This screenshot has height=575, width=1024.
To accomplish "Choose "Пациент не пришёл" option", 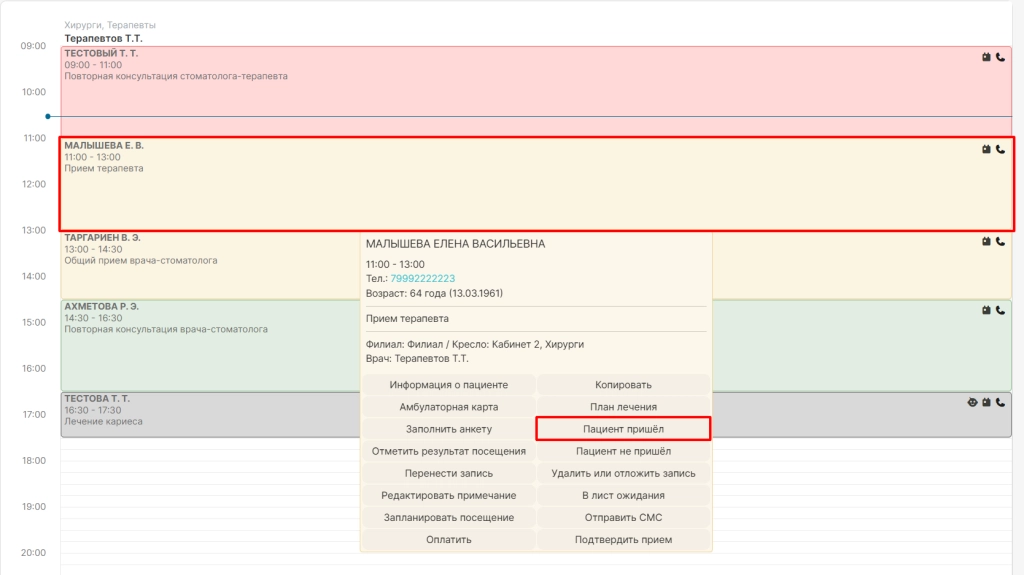I will (623, 451).
